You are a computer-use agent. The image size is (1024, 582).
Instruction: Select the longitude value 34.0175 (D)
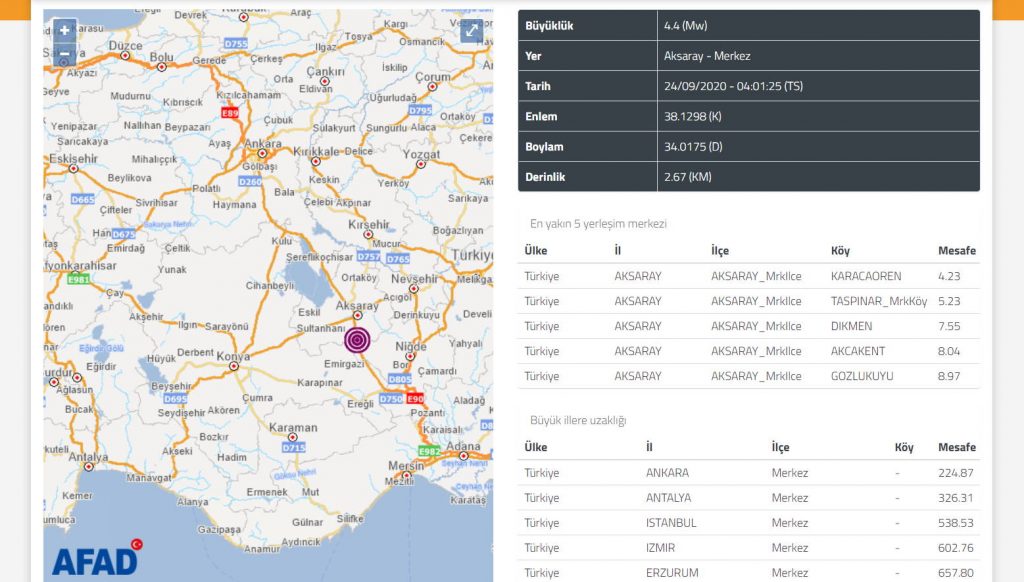tap(693, 146)
